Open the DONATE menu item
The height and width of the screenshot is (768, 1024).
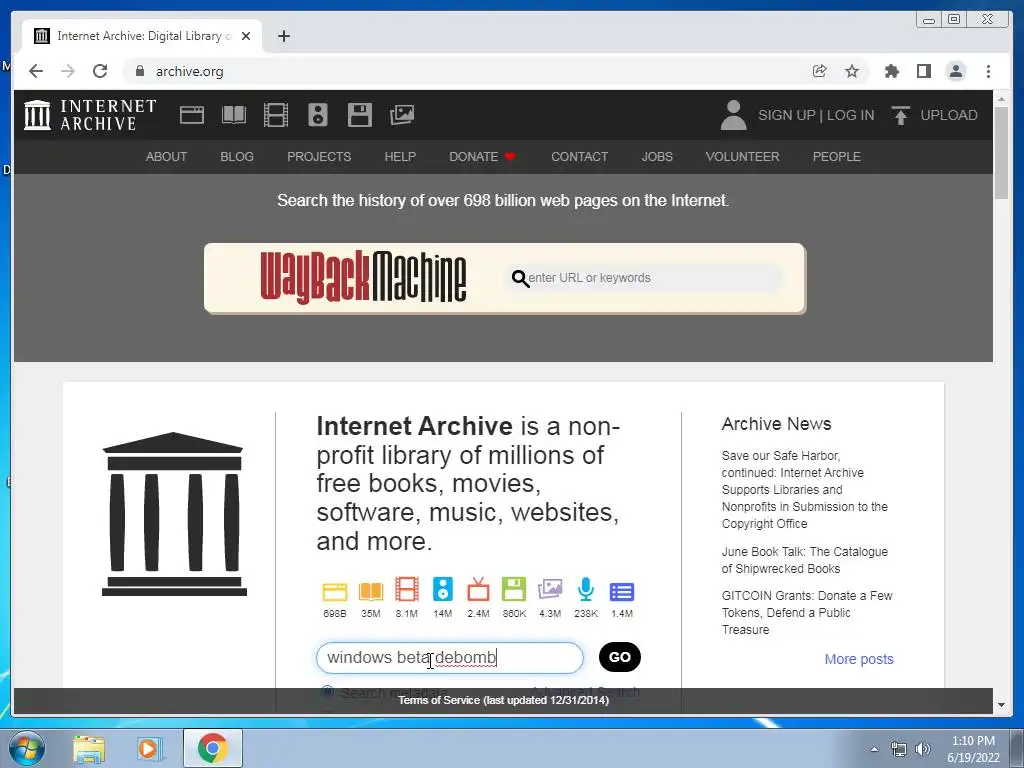pos(482,157)
